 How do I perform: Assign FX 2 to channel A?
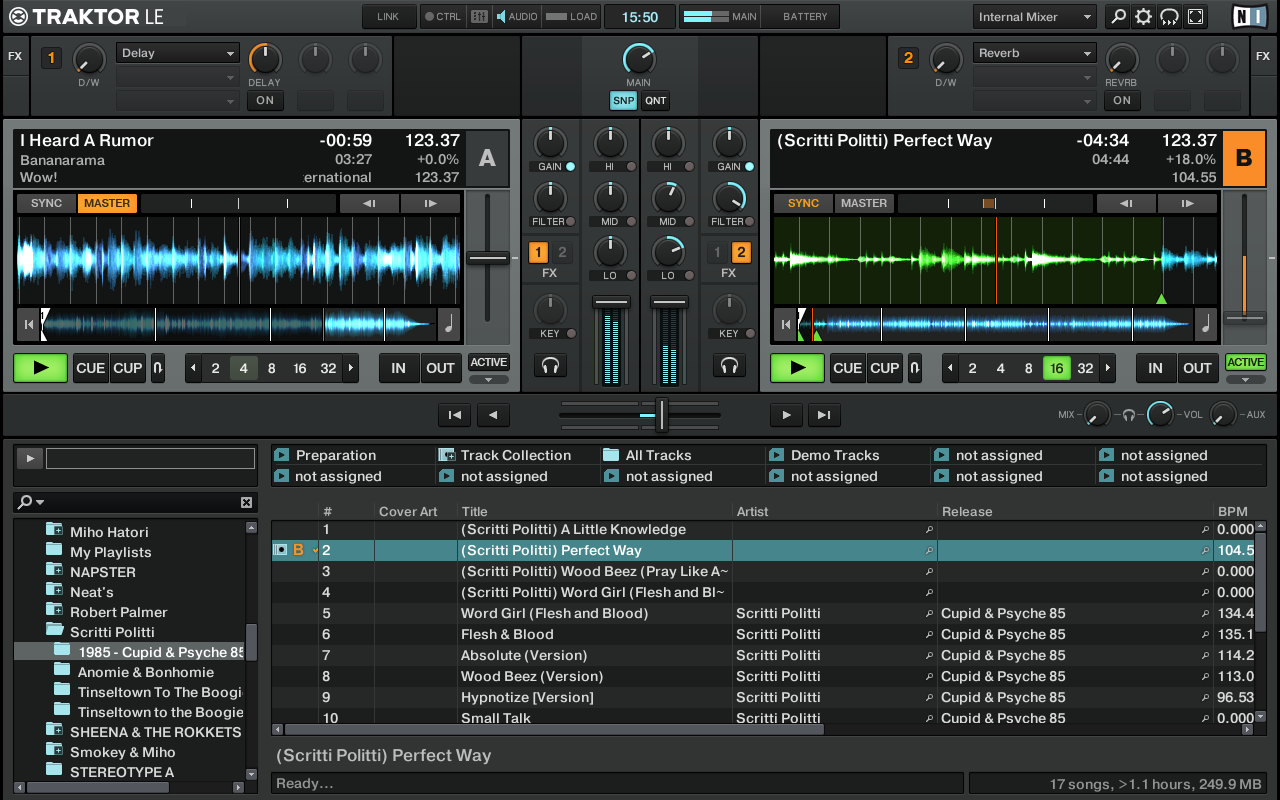(x=562, y=252)
